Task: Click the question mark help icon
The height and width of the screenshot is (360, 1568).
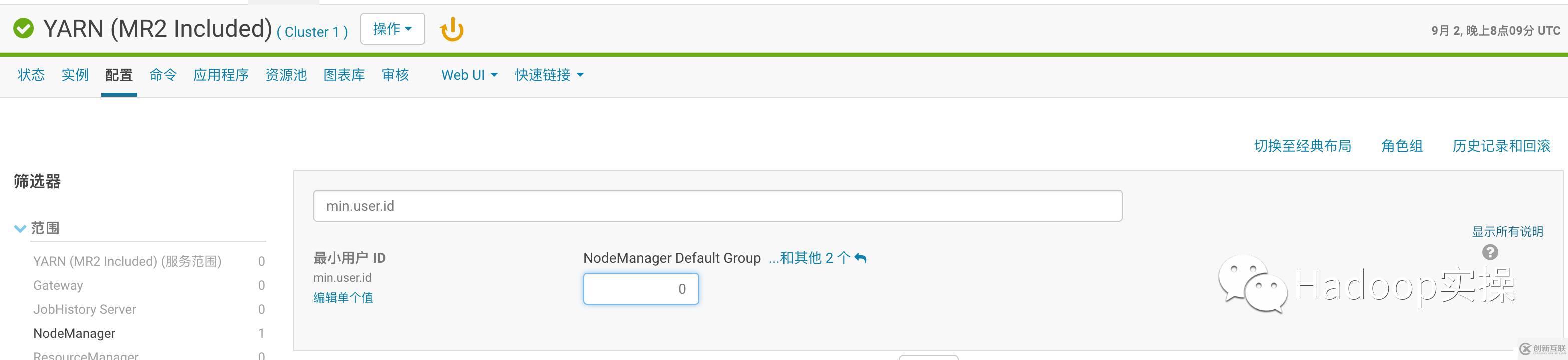Action: click(1489, 252)
